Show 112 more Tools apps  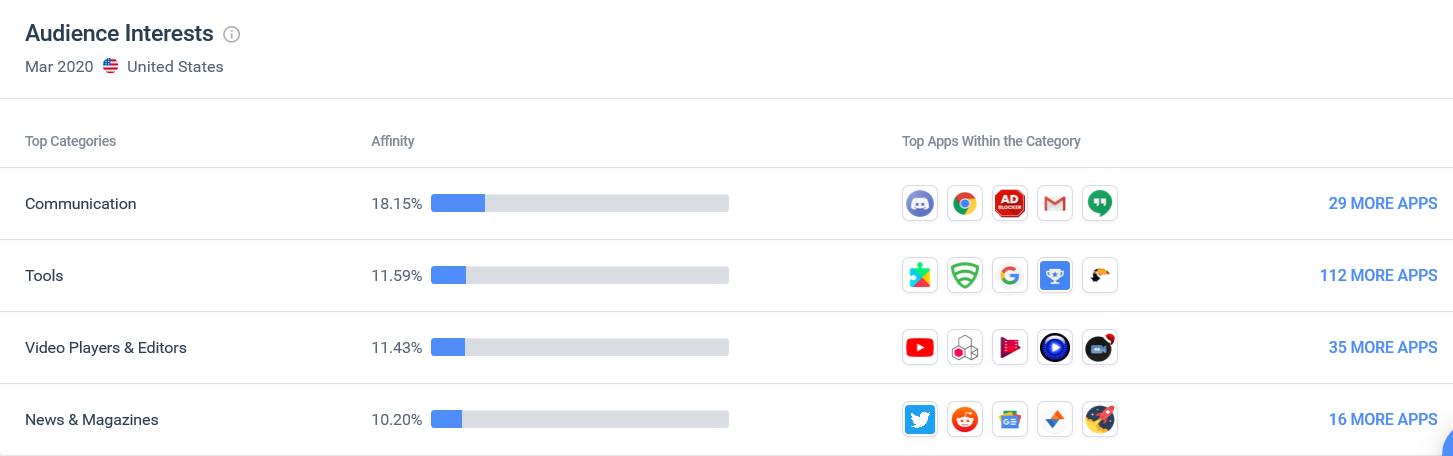click(1378, 276)
